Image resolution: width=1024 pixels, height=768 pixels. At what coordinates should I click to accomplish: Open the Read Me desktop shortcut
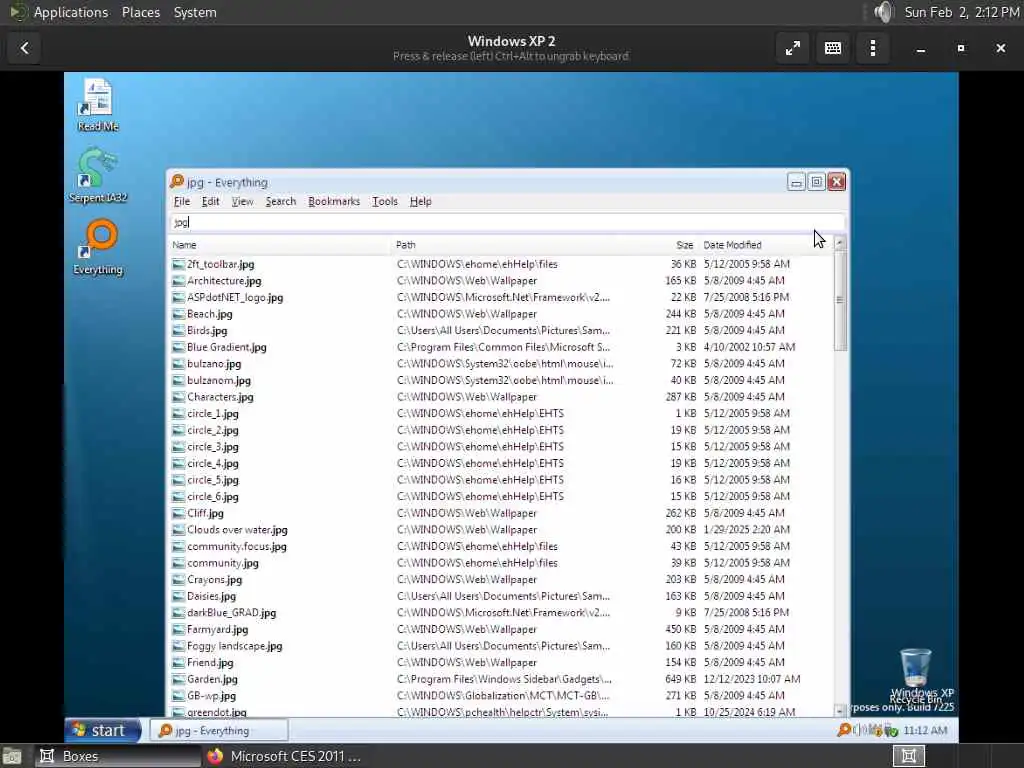tap(98, 104)
